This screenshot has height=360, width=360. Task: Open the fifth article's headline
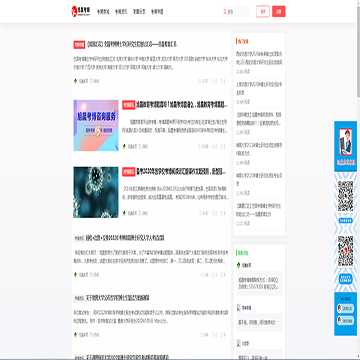pyautogui.click(x=118, y=298)
